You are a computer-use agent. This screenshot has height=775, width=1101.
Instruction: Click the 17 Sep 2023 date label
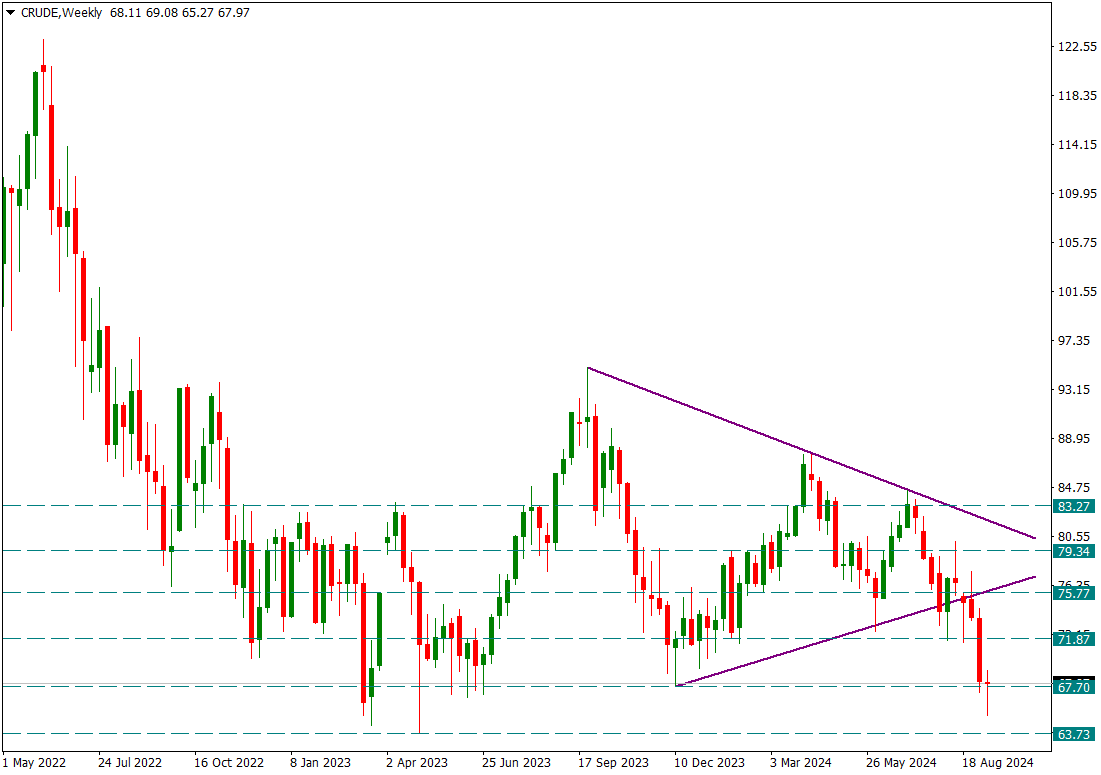pyautogui.click(x=613, y=762)
